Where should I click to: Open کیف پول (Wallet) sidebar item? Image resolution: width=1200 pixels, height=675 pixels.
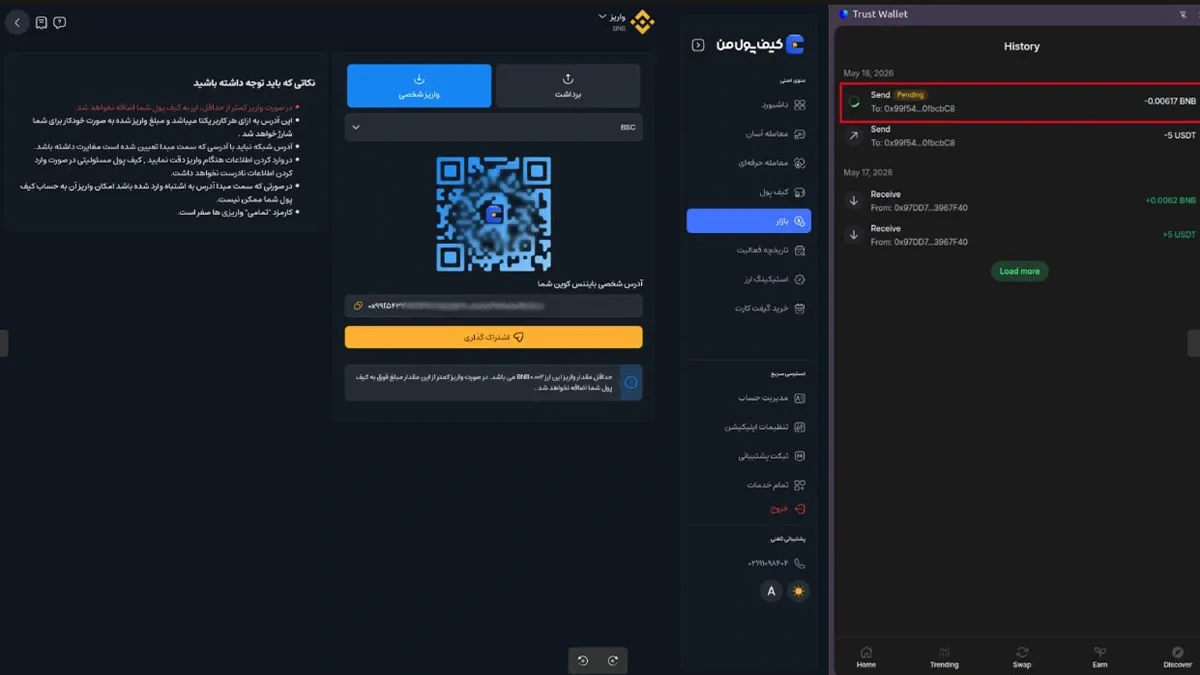click(x=781, y=191)
